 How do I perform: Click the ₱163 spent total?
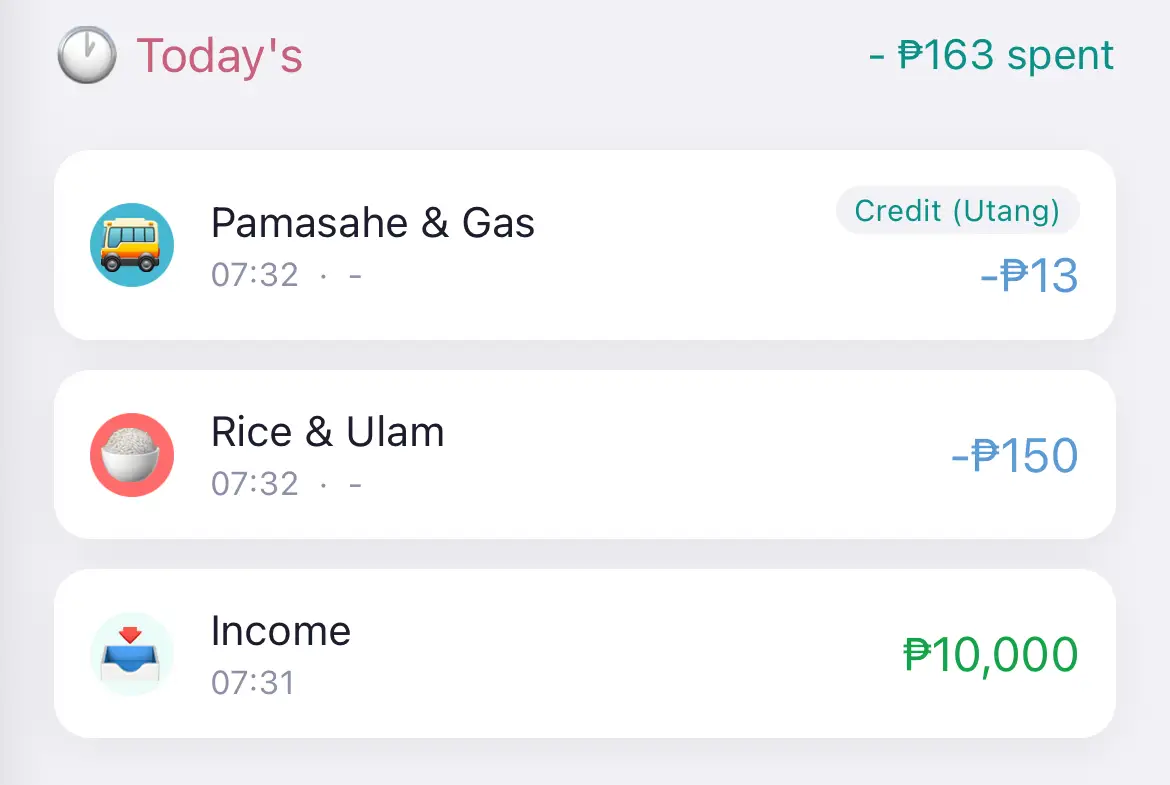pyautogui.click(x=991, y=56)
